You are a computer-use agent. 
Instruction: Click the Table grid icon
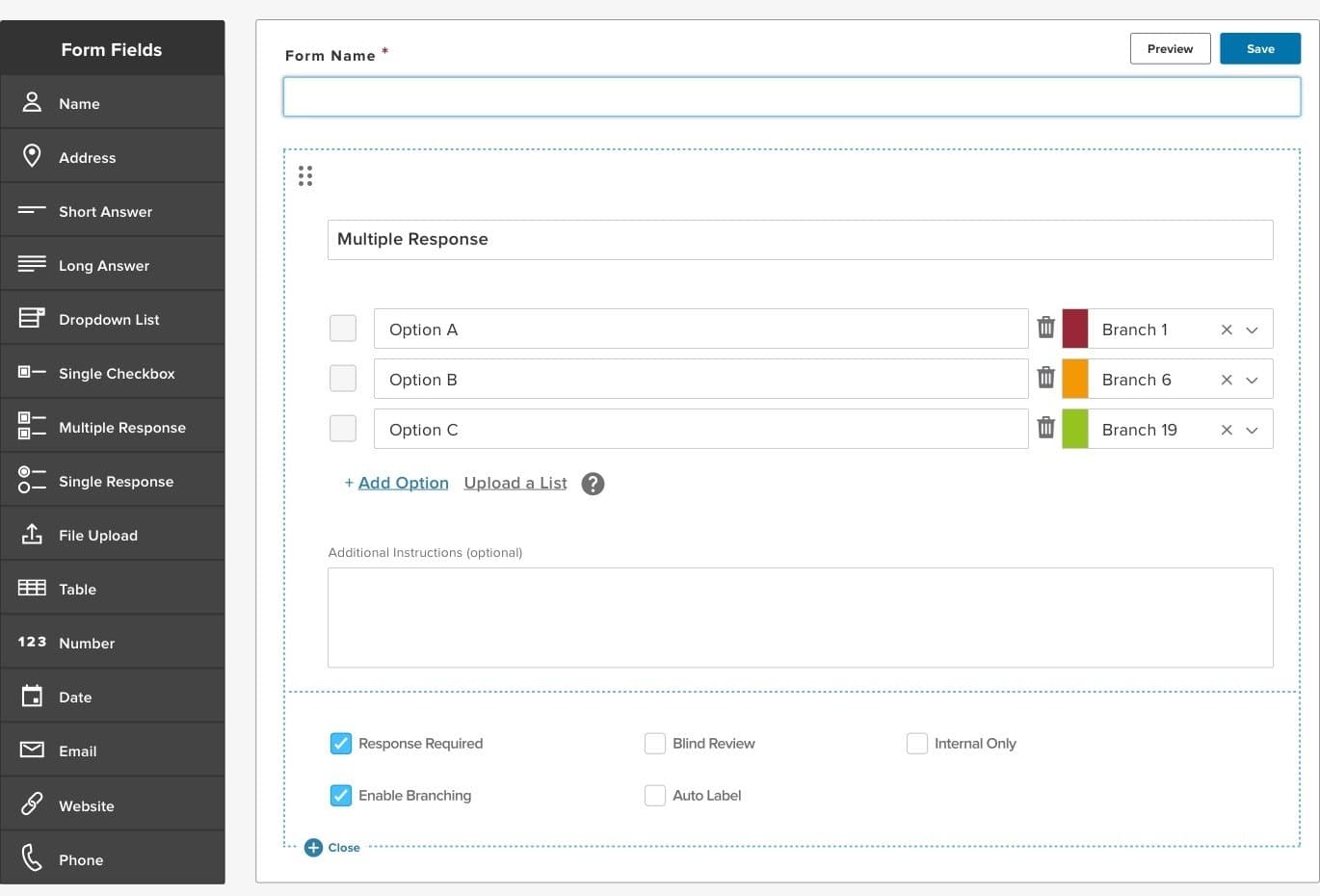point(32,588)
